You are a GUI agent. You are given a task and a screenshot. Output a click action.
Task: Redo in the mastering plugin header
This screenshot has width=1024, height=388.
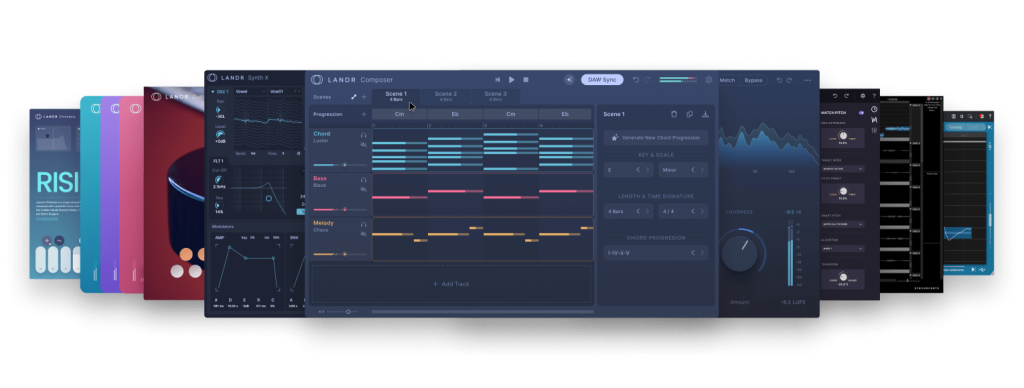(790, 80)
